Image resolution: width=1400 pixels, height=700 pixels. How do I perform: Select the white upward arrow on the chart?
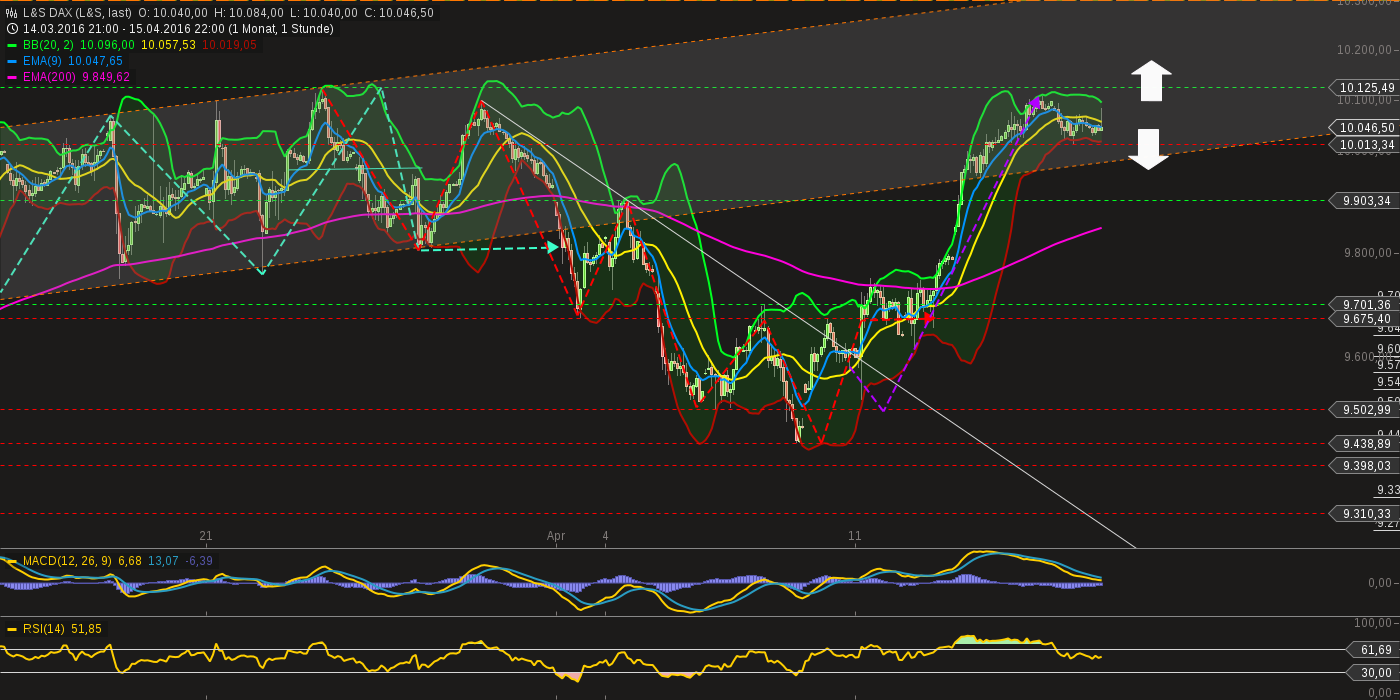click(1152, 81)
